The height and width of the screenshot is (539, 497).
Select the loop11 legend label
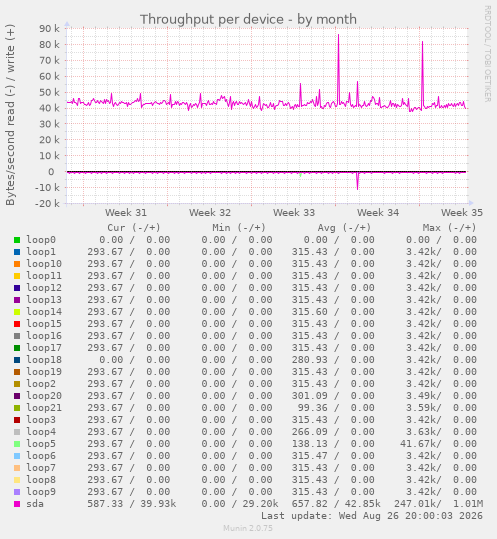tap(44, 276)
